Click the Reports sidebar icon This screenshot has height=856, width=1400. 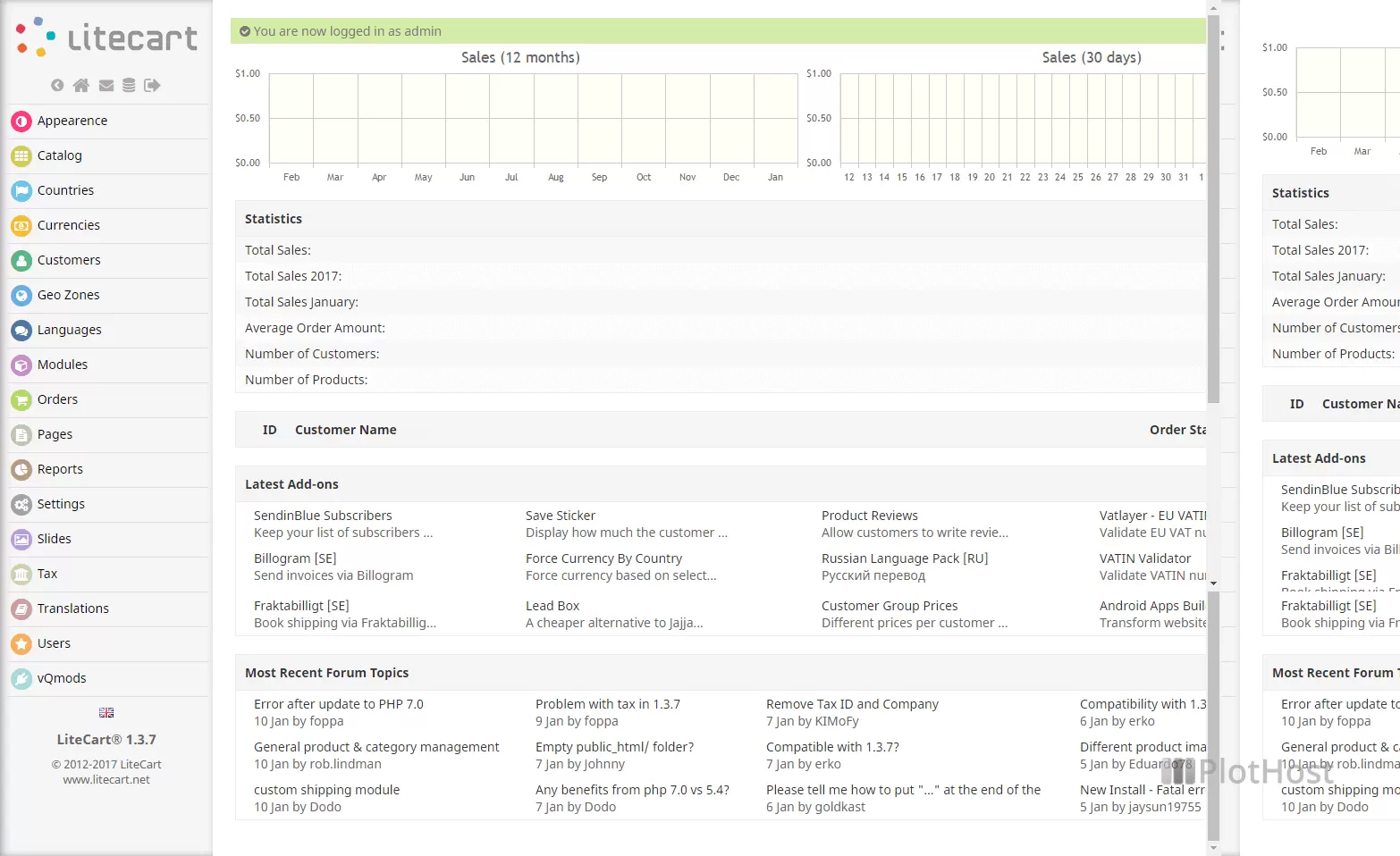(21, 469)
